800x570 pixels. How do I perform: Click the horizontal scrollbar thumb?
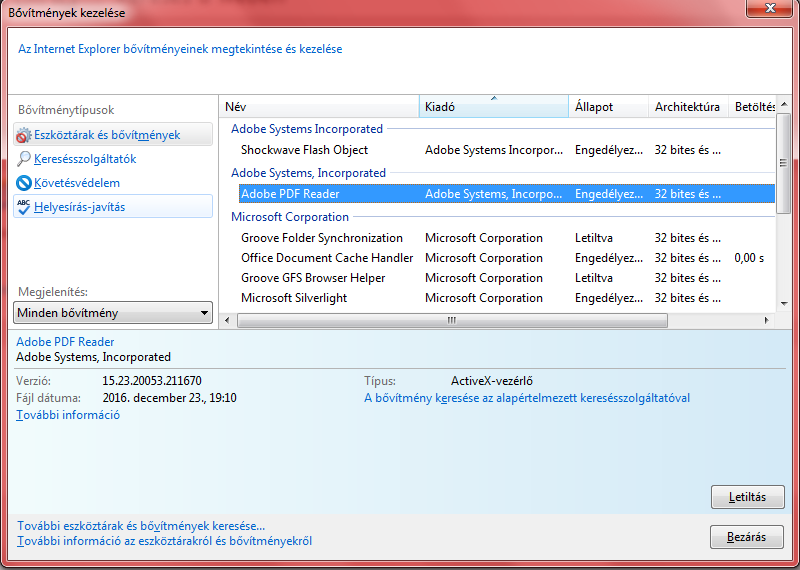pos(452,320)
